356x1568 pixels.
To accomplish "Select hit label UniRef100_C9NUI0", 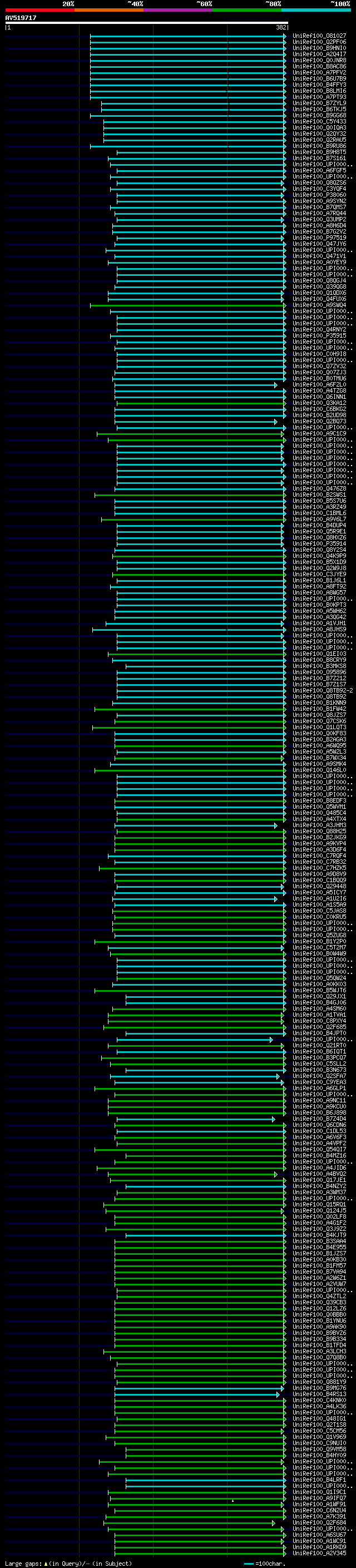I will [x=319, y=1443].
